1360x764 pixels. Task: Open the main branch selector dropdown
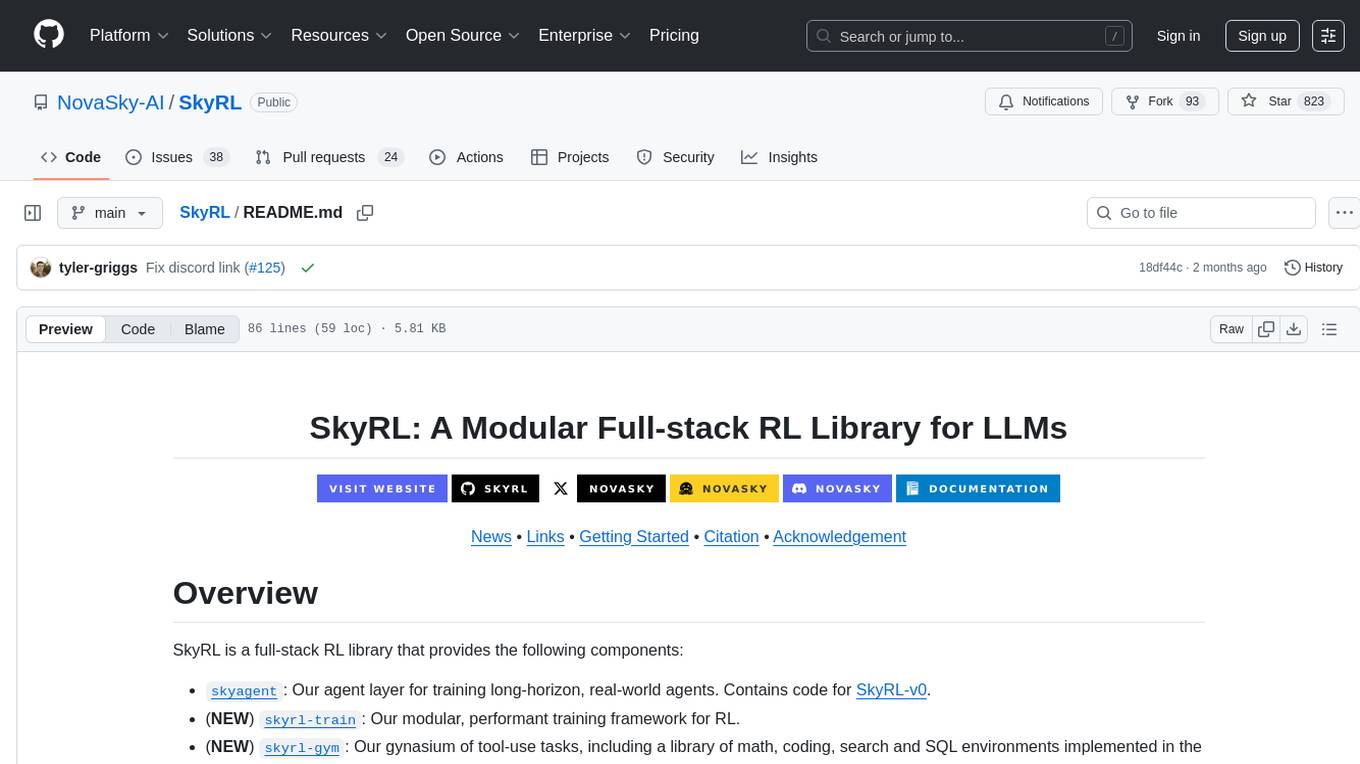[x=109, y=213]
